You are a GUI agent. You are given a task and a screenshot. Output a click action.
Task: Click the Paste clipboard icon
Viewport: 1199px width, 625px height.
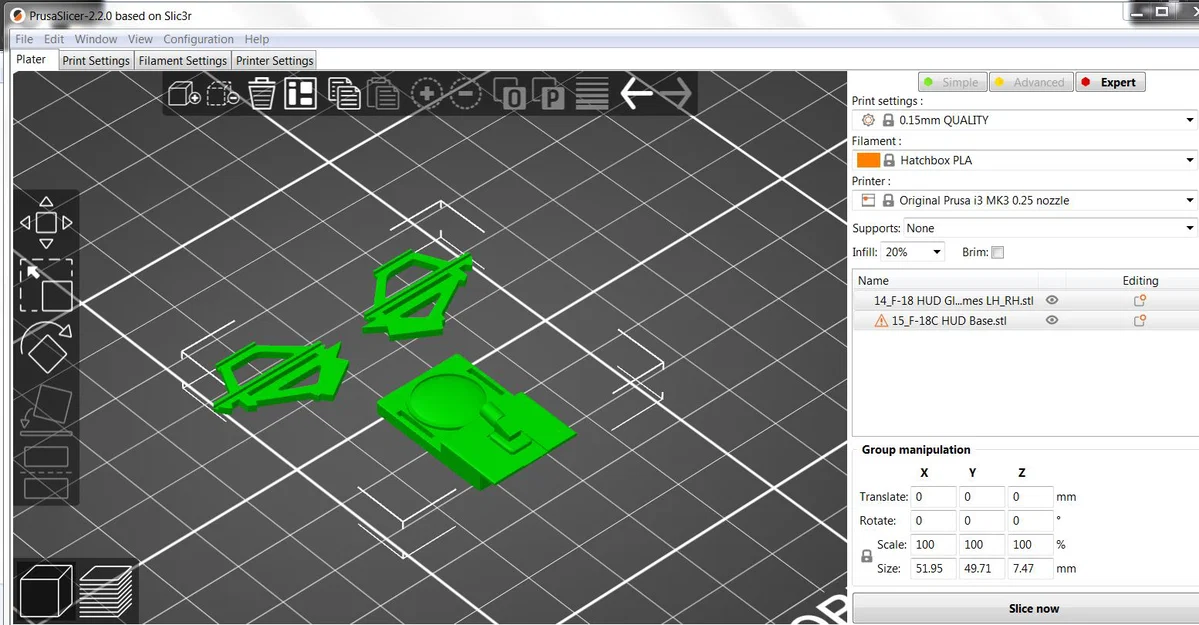383,94
